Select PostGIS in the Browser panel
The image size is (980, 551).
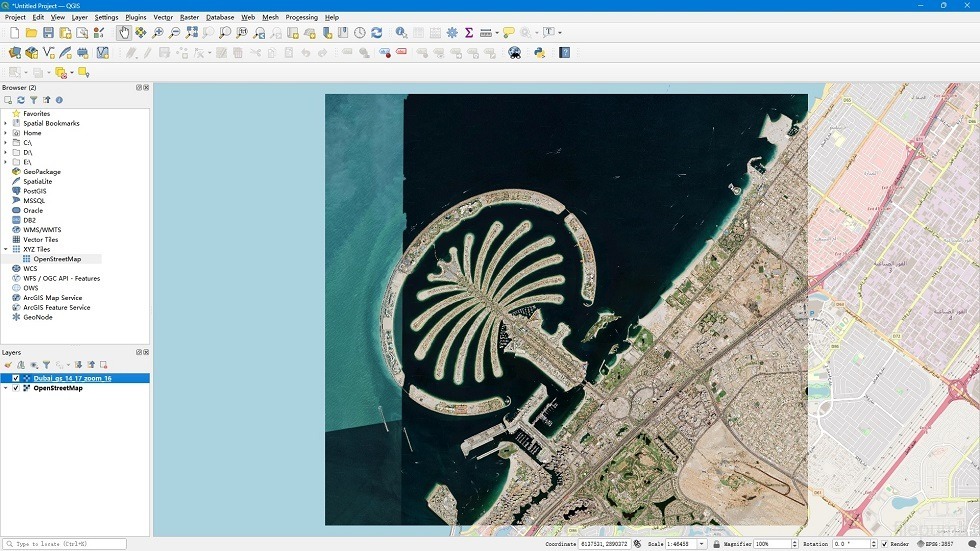pos(34,191)
